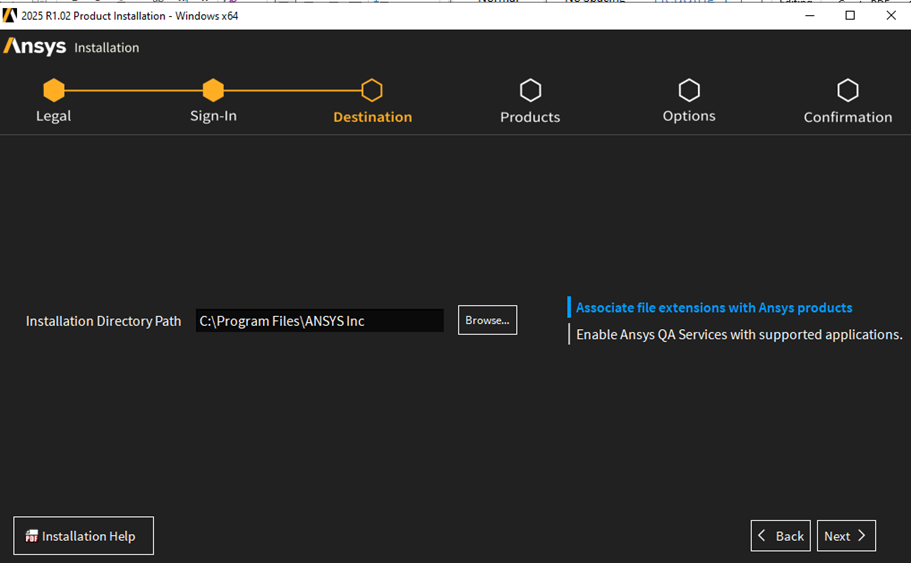Enable Ansys QA Services option
Screen dimensions: 911x563
tap(739, 334)
